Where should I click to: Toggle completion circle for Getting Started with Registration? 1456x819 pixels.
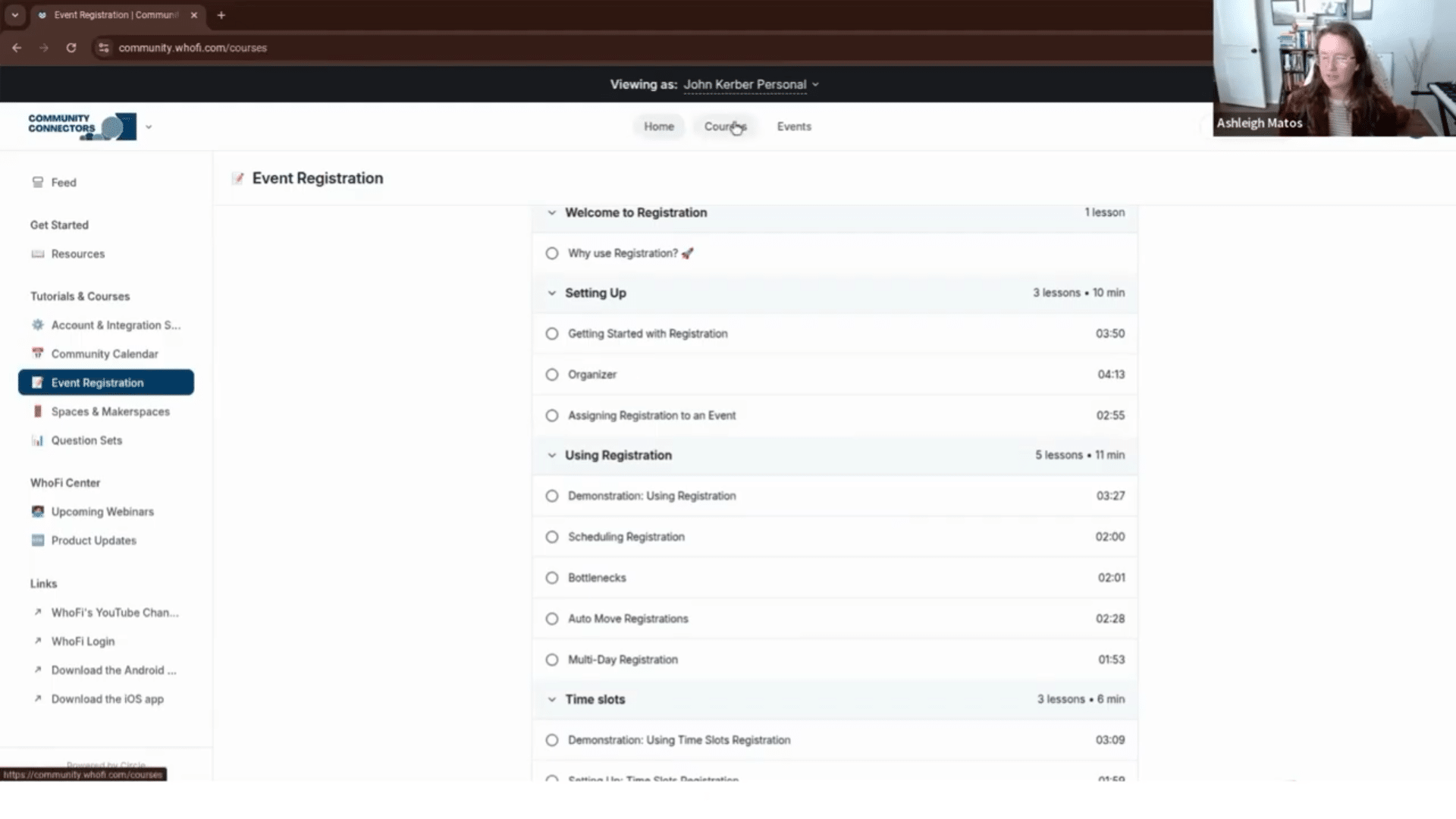[552, 334]
